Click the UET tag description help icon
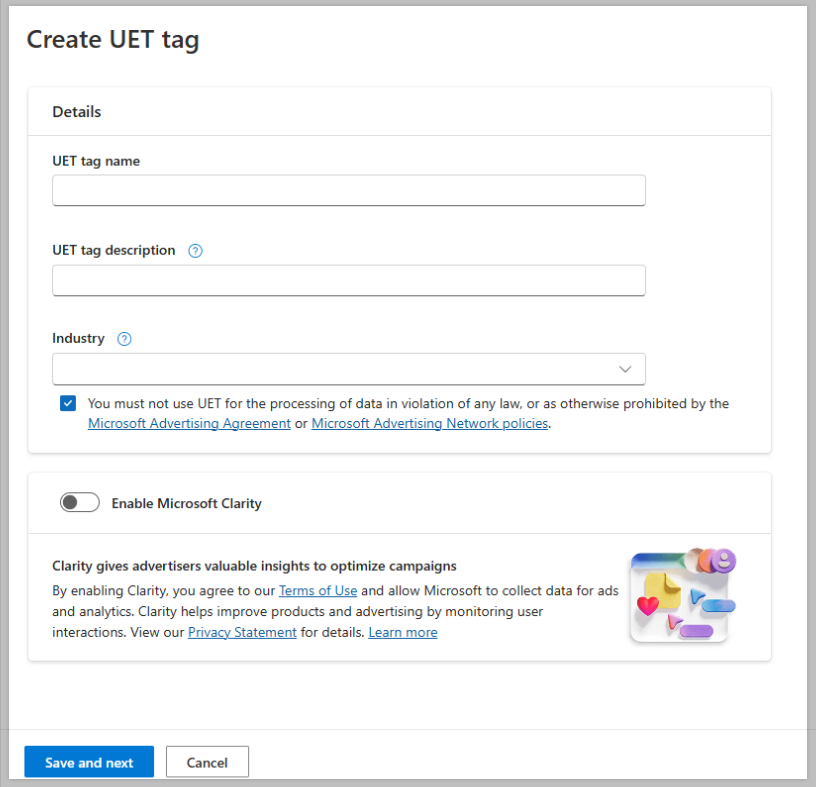816x787 pixels. (x=196, y=251)
